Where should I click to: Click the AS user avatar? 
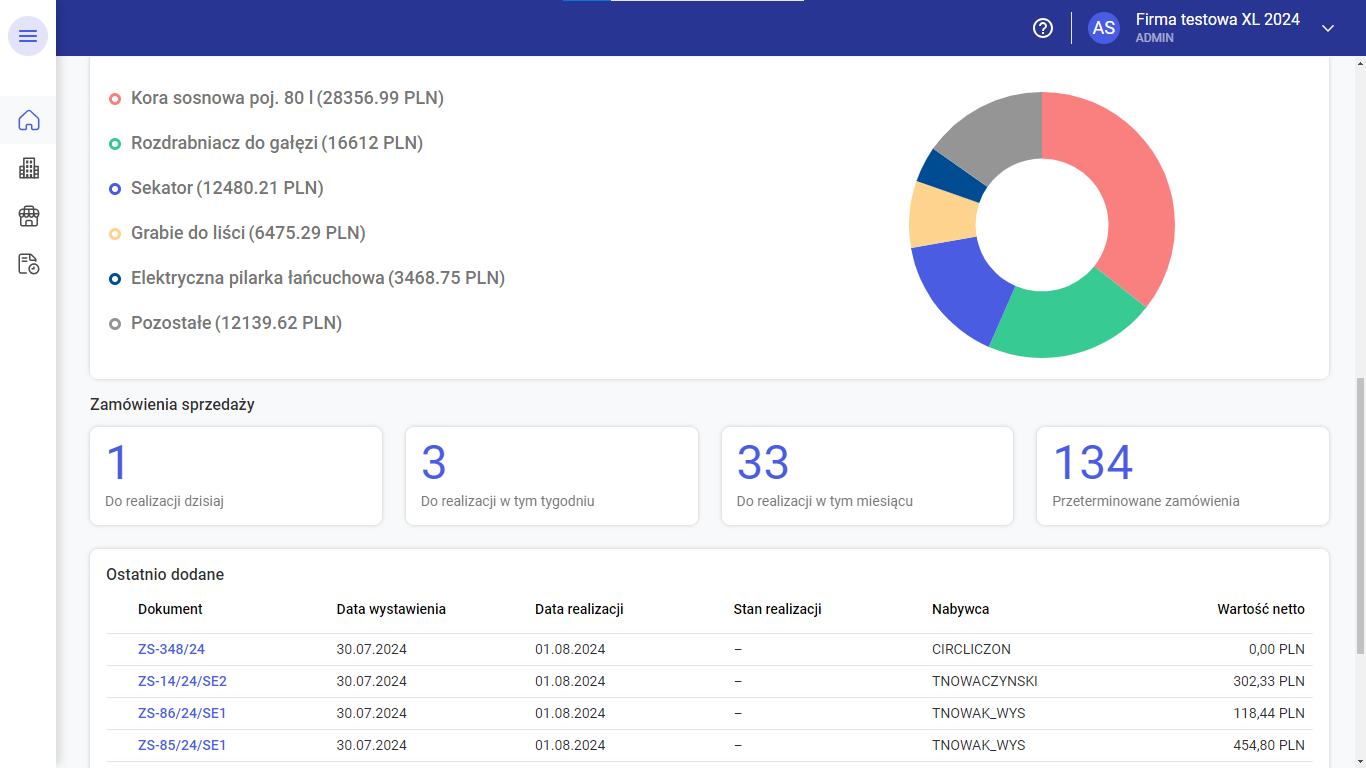1104,28
